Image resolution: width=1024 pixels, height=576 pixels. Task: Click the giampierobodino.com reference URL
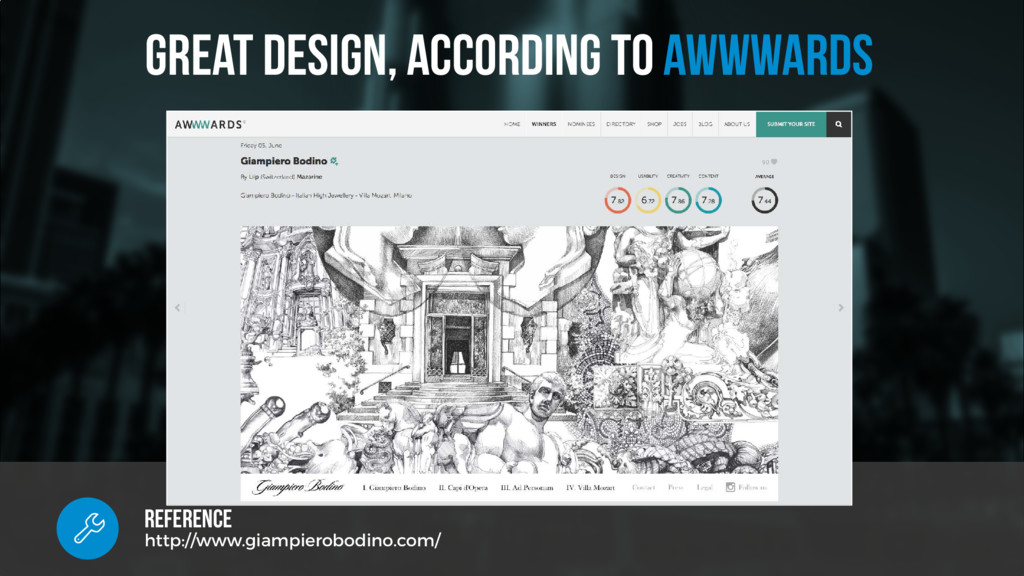(293, 541)
